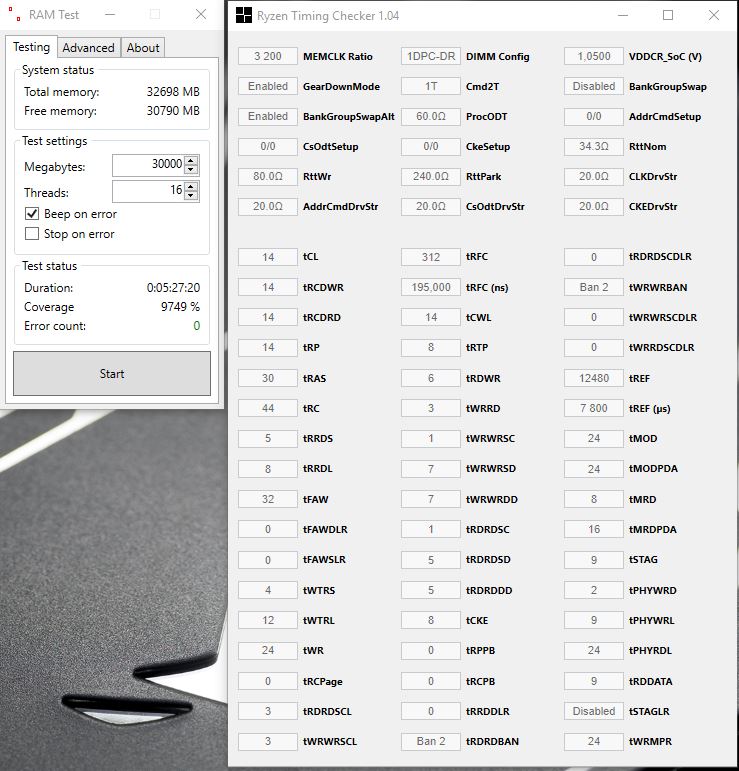Click the RttNom value 34.3Ω

(594, 147)
